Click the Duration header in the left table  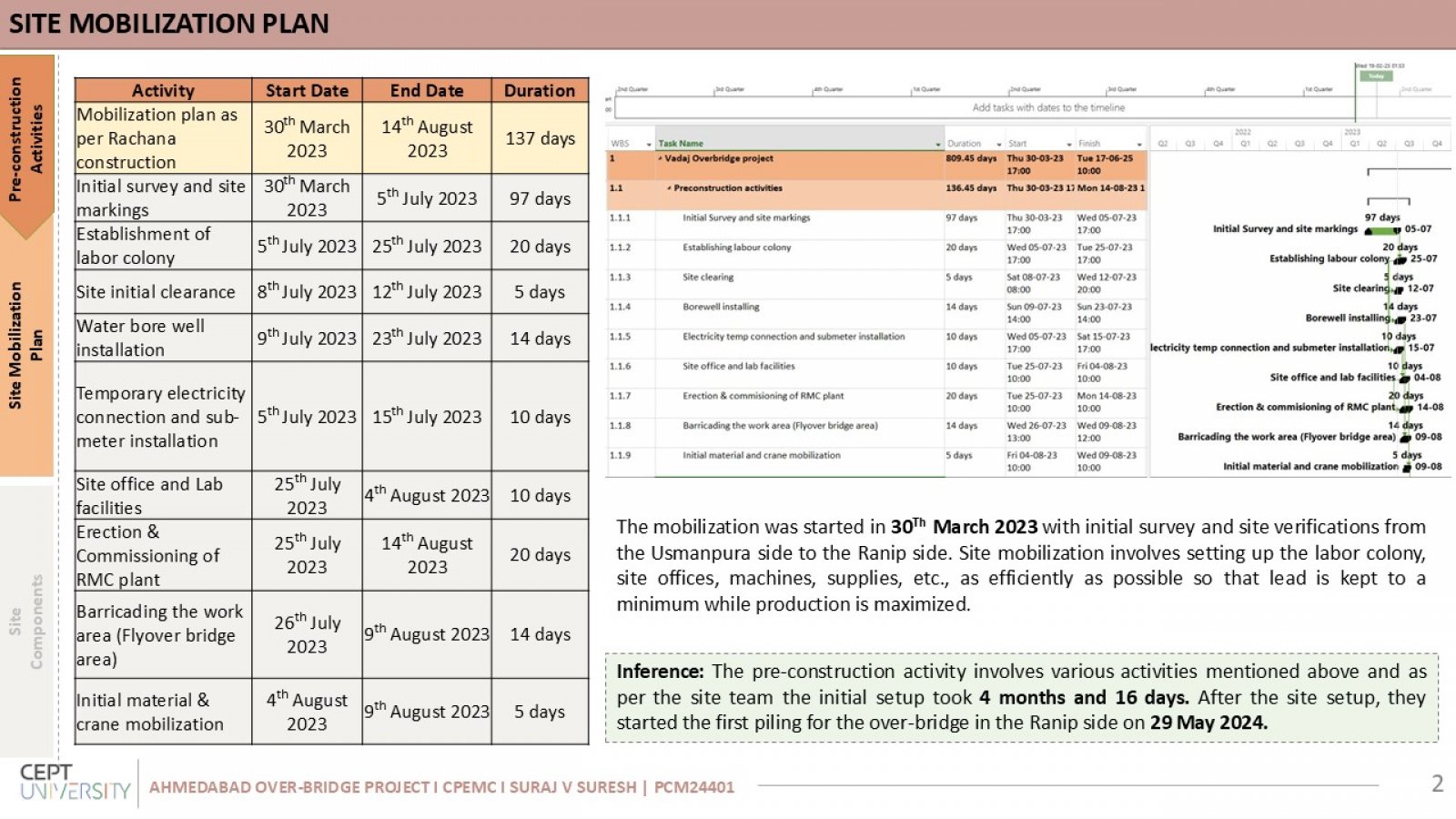coord(540,90)
